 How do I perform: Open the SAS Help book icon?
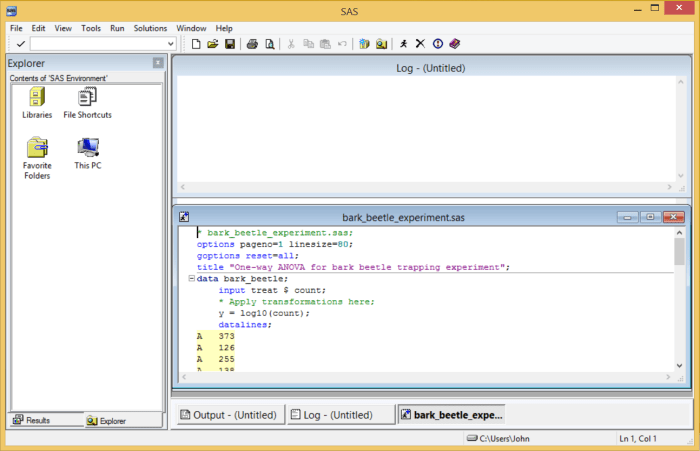453,44
